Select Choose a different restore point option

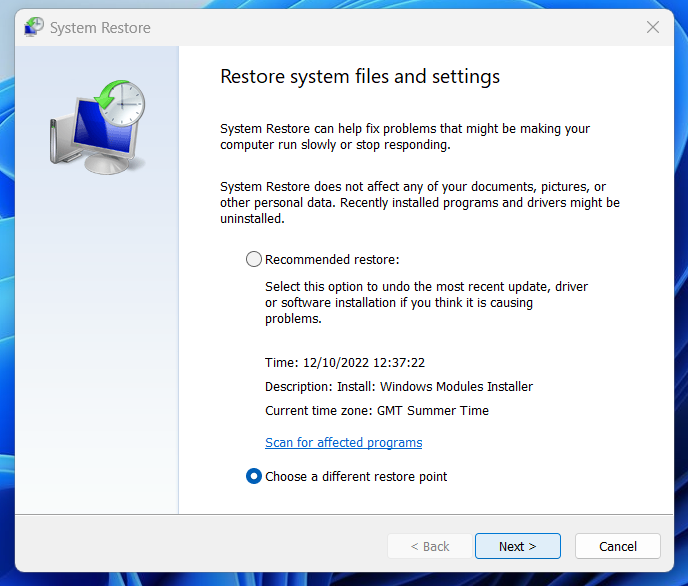click(254, 476)
